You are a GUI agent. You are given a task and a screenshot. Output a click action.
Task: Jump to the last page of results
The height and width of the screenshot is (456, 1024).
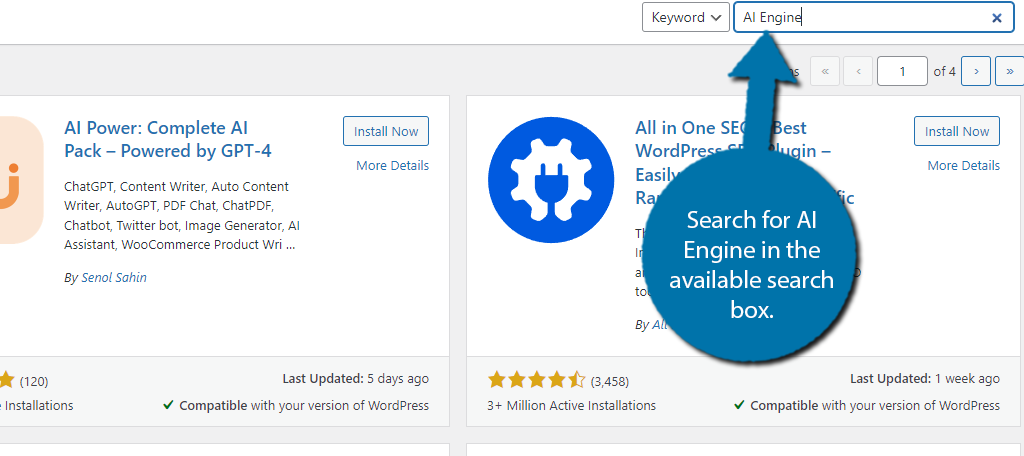click(x=1009, y=71)
